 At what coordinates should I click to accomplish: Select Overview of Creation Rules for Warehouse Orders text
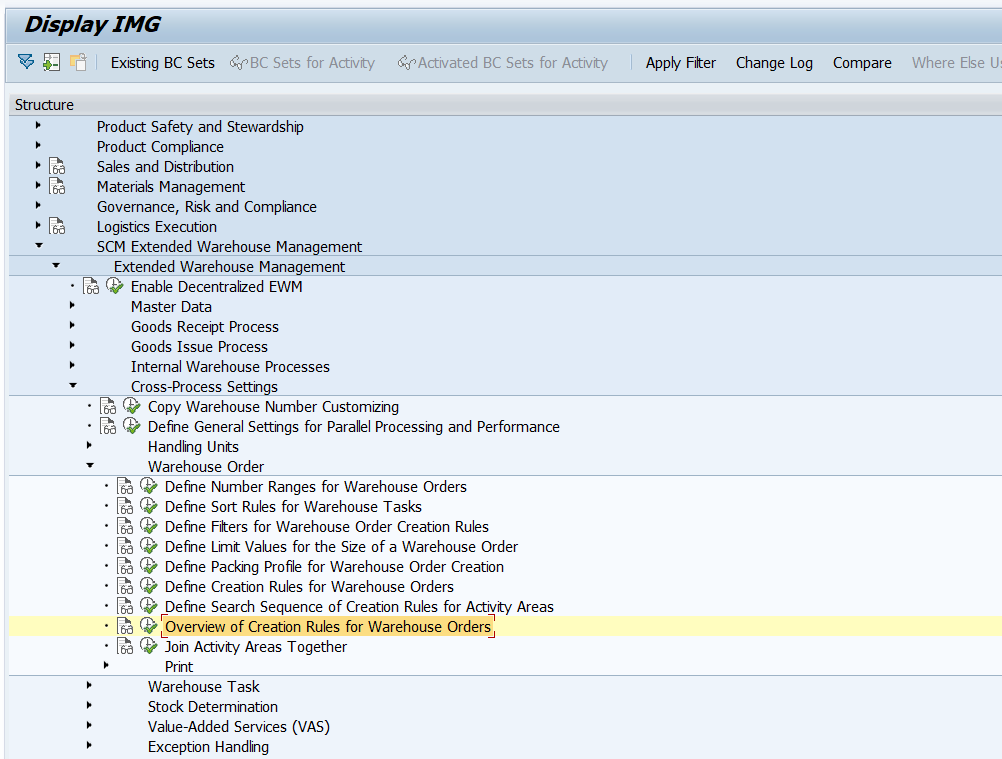(328, 627)
